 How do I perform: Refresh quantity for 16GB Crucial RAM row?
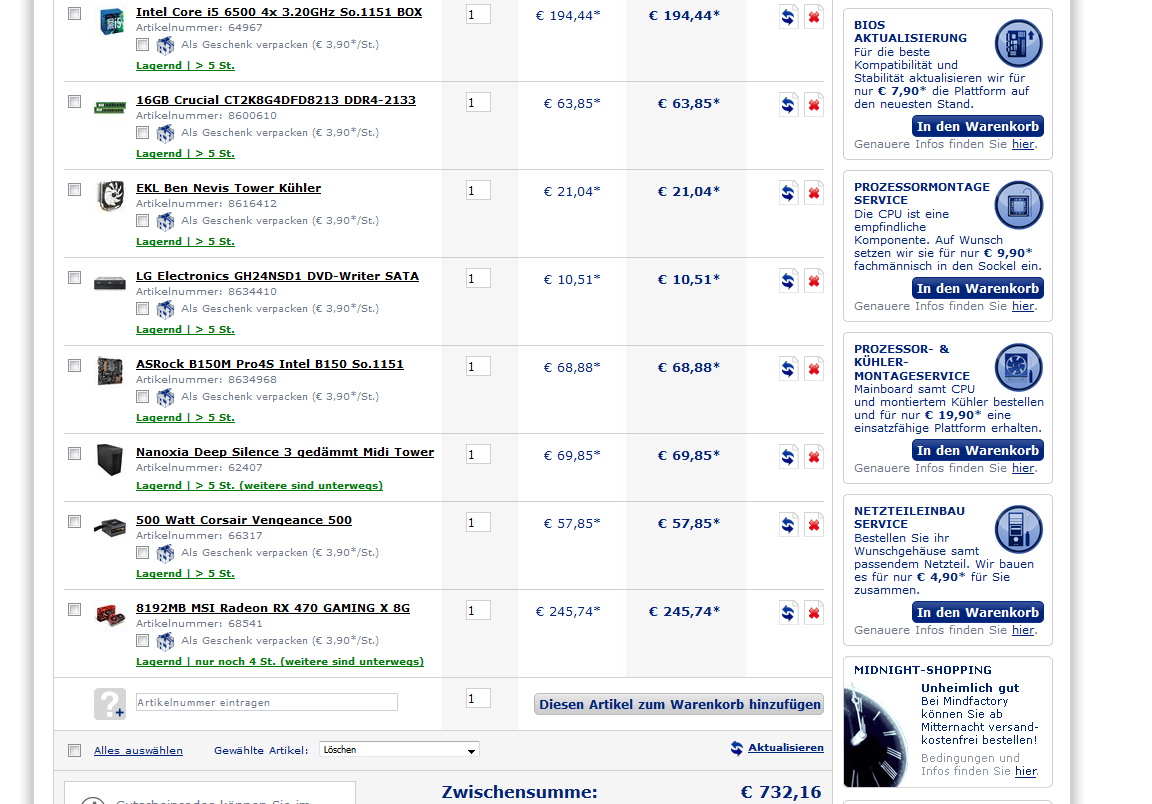788,105
